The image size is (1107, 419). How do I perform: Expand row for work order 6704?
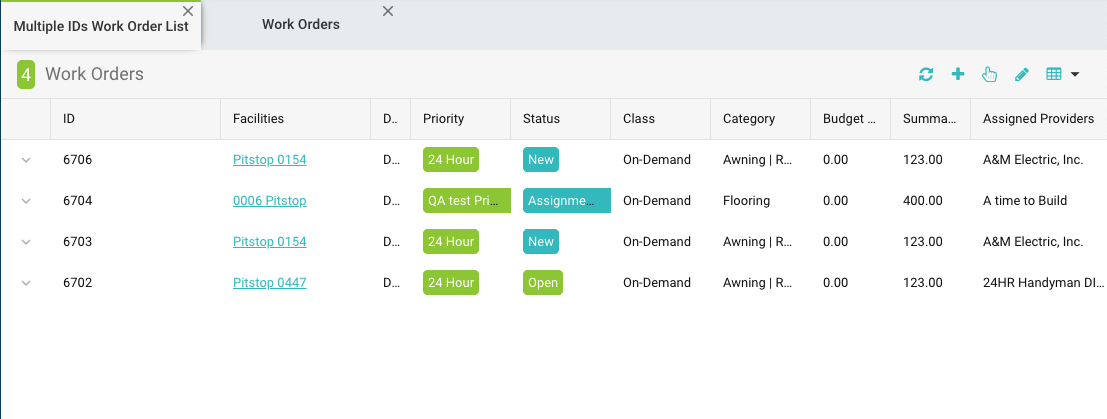pos(26,201)
